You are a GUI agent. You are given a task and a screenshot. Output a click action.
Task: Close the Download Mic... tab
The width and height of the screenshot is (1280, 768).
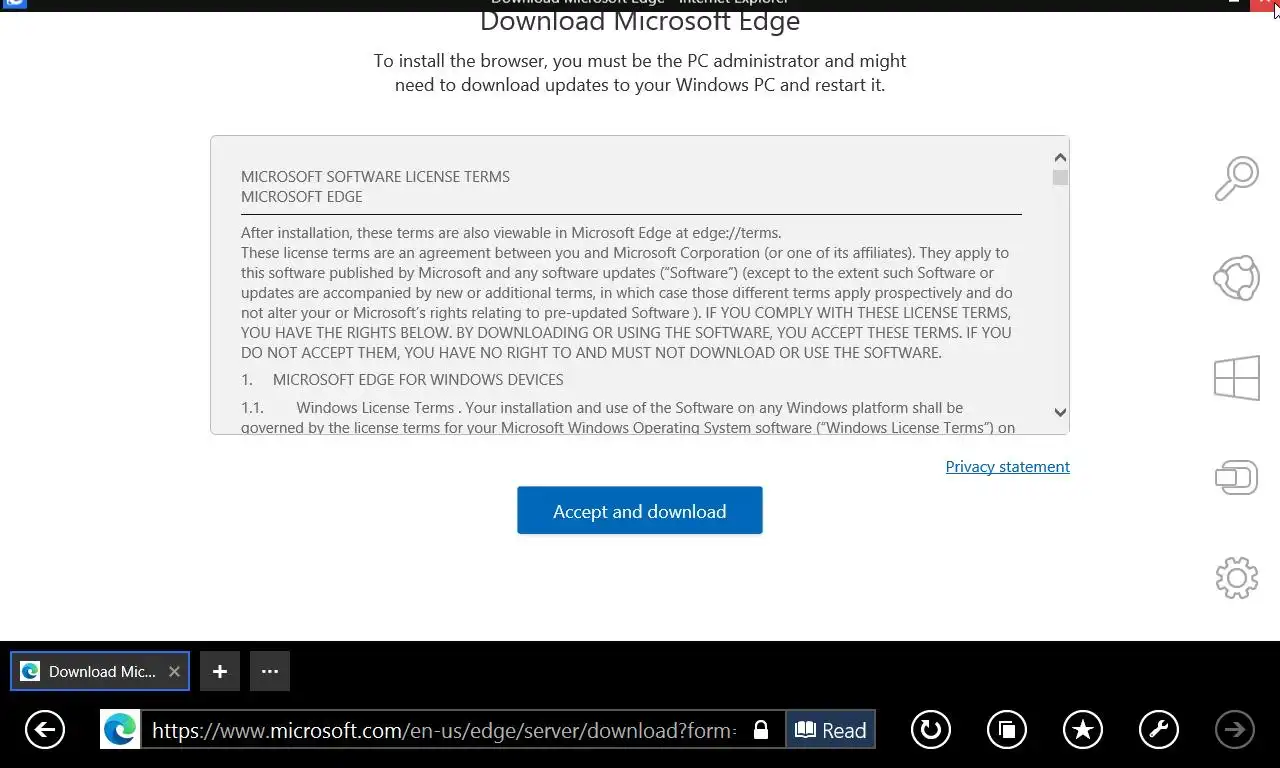174,671
